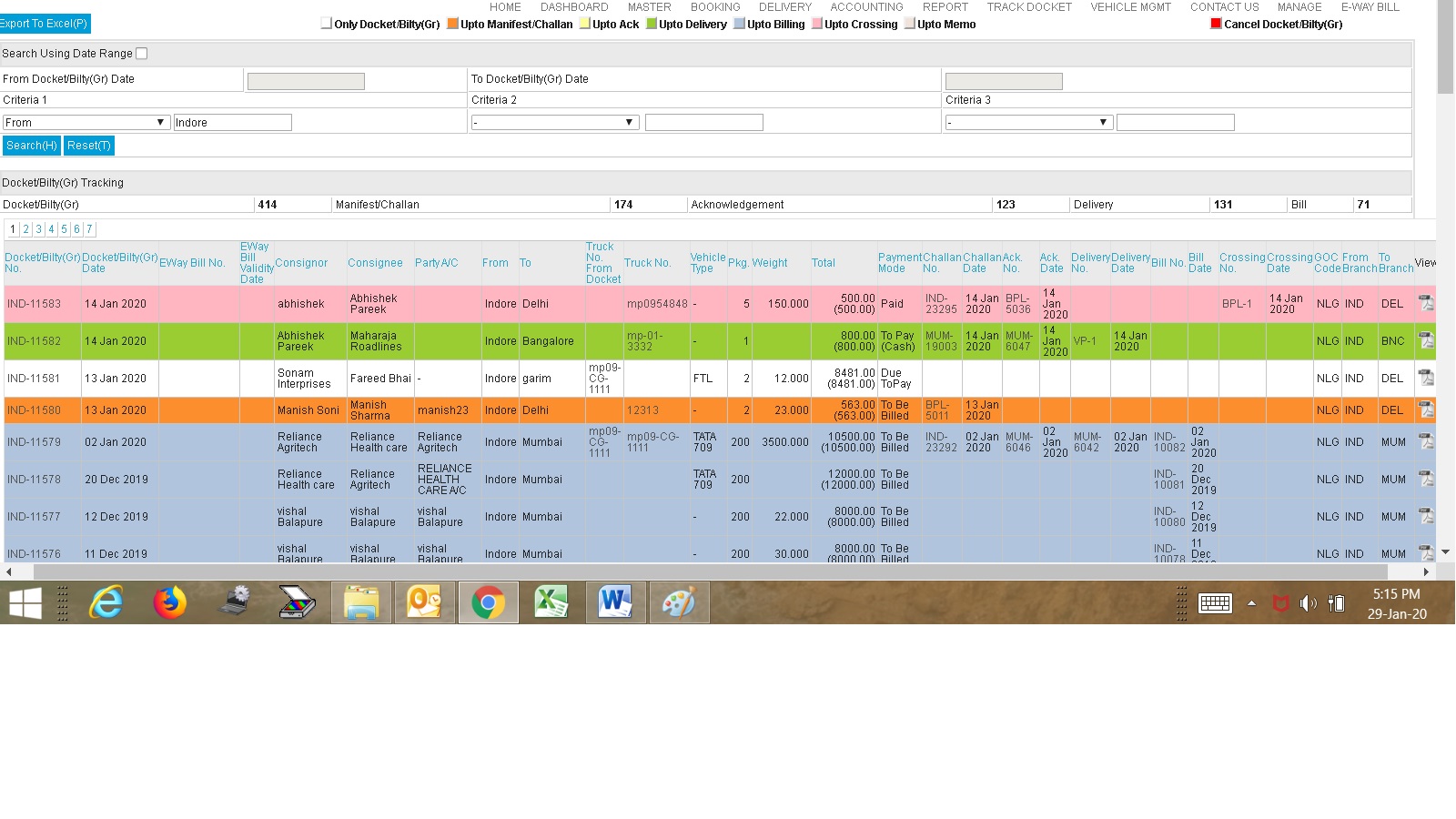Image resolution: width=1456 pixels, height=819 pixels.
Task: Open Outlook from the taskbar
Action: point(424,602)
